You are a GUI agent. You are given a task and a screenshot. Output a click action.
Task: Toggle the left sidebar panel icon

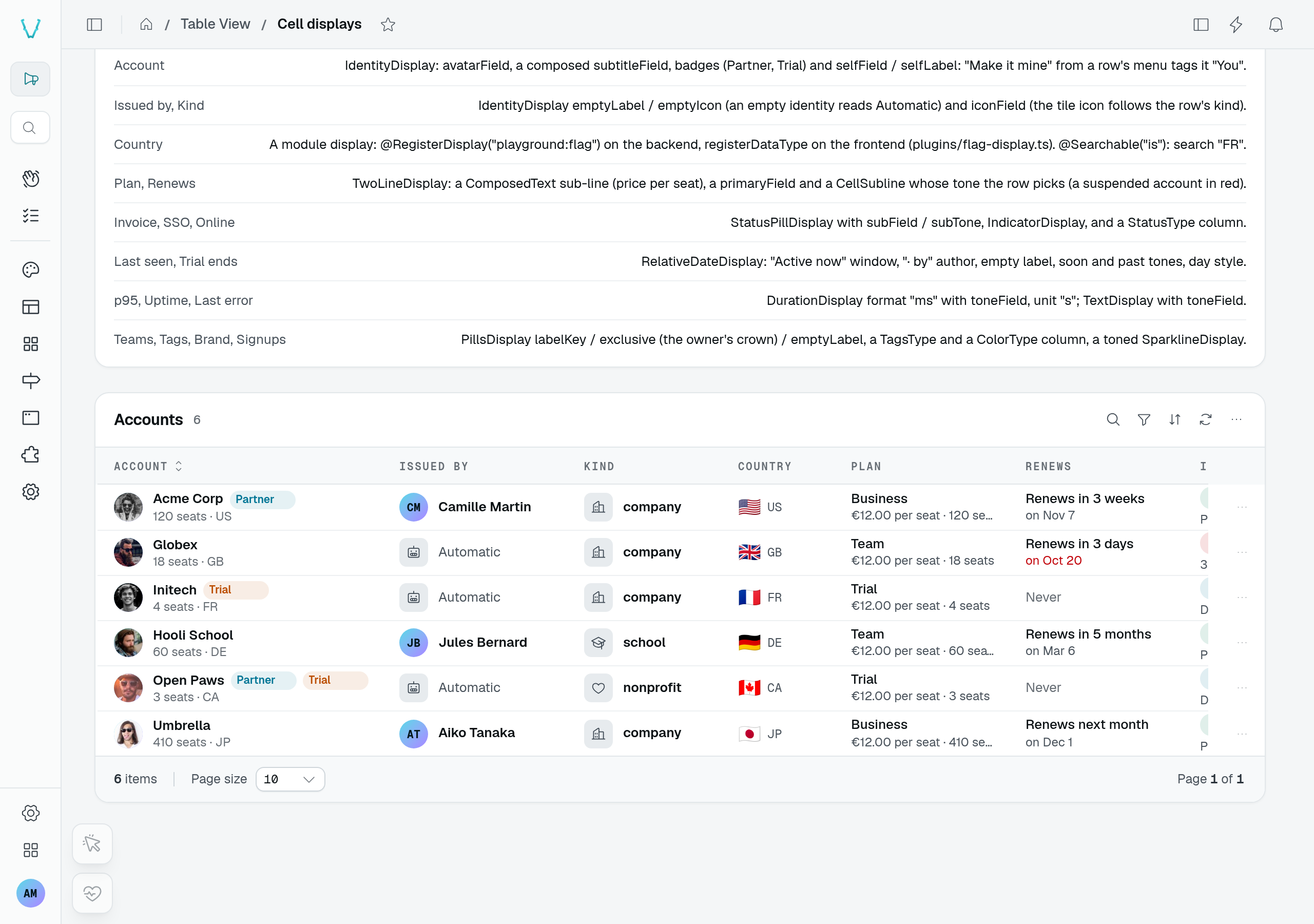point(94,25)
